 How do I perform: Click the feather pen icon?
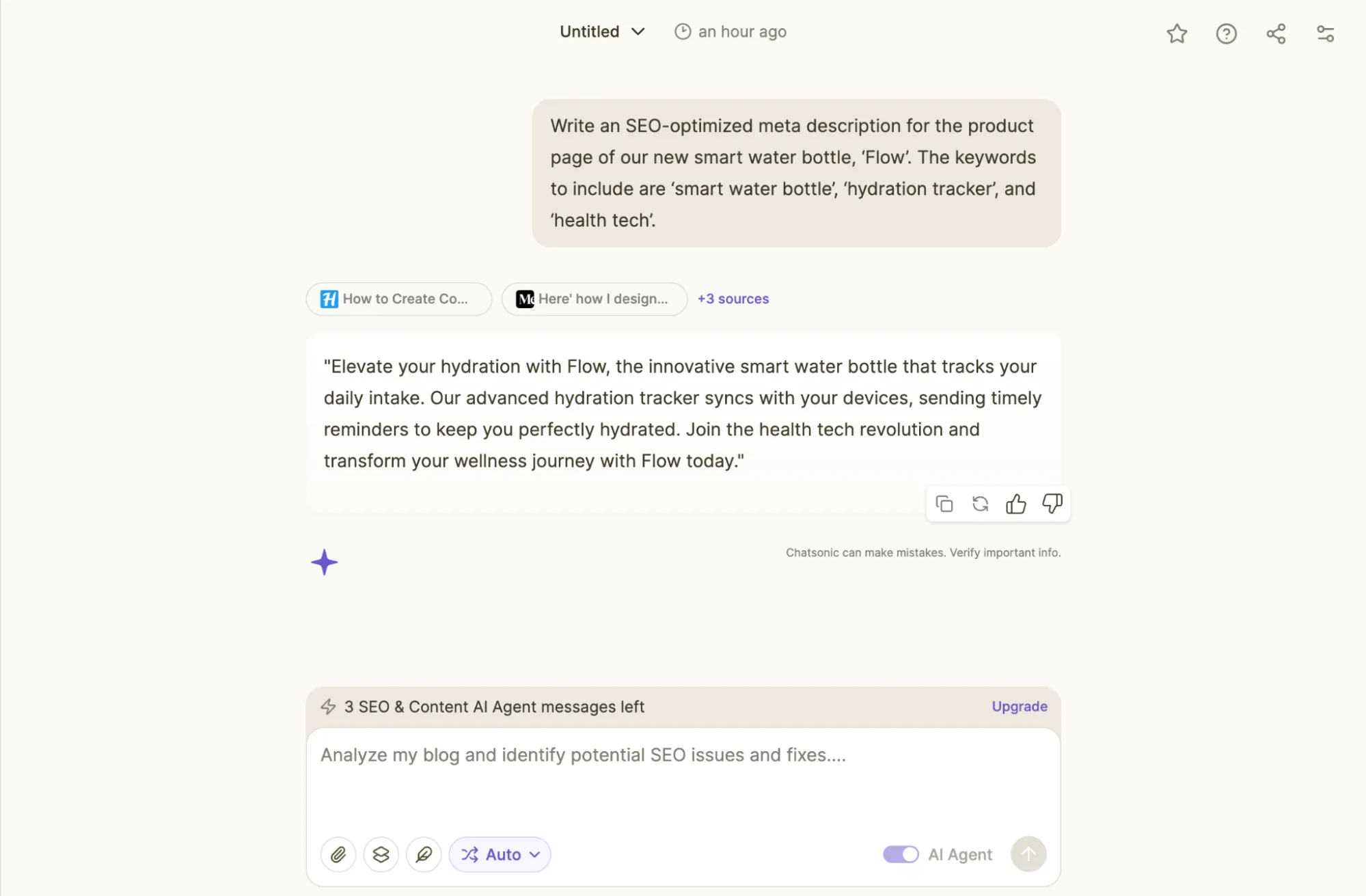424,854
